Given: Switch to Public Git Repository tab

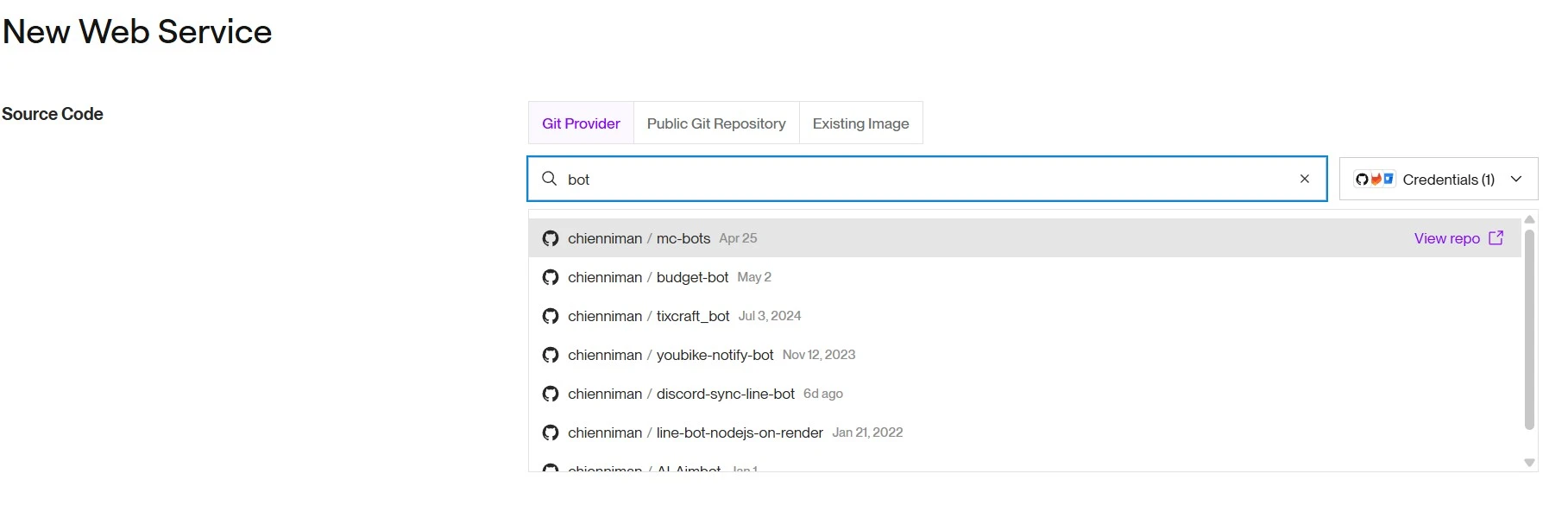Looking at the screenshot, I should pyautogui.click(x=715, y=123).
